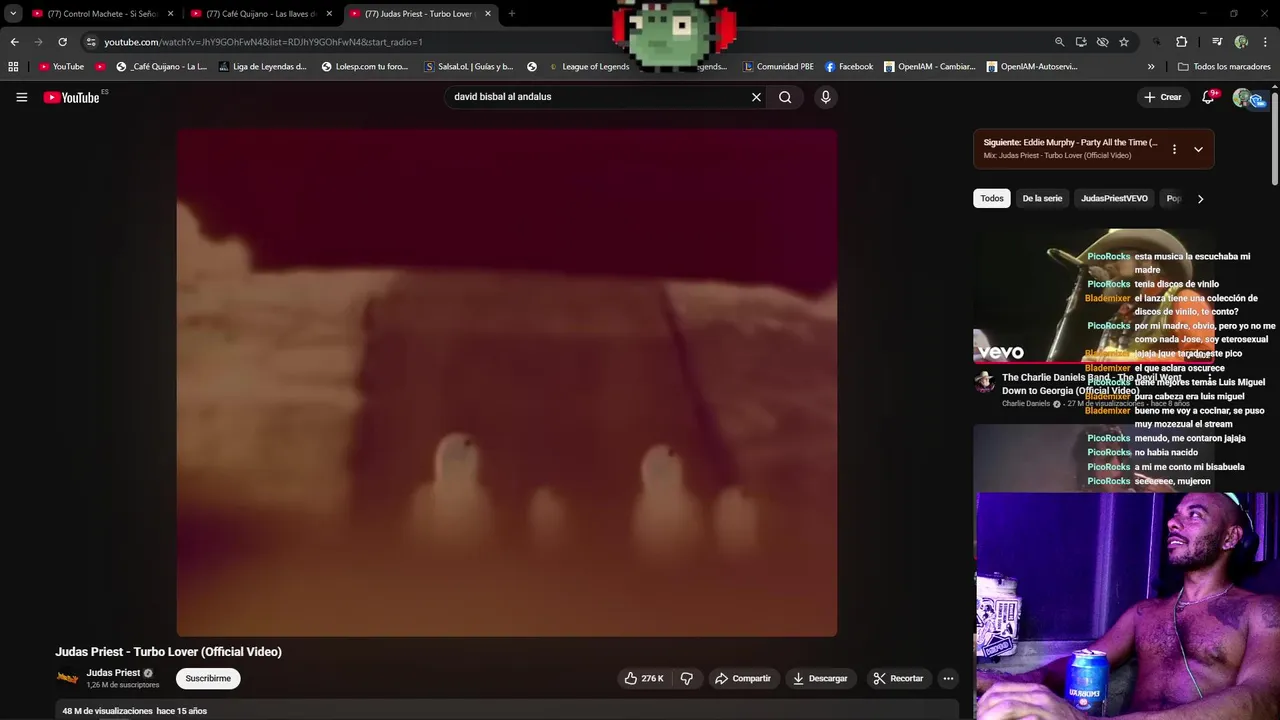
Task: Open the apps grid in bookmarks bar
Action: (x=13, y=67)
